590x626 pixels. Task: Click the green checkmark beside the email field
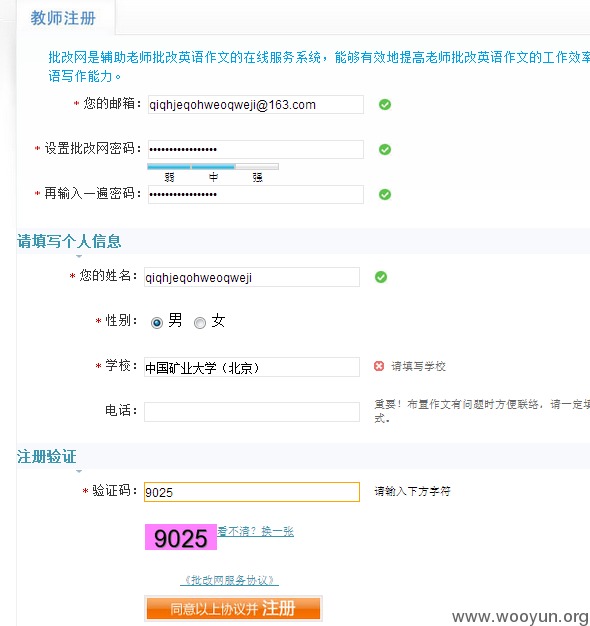coord(385,105)
